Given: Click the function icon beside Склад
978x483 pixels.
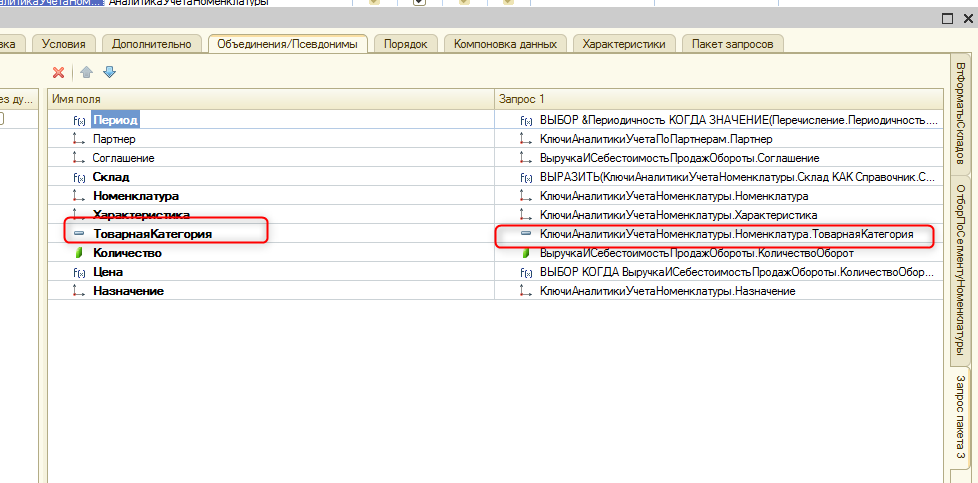Looking at the screenshot, I should coord(79,177).
